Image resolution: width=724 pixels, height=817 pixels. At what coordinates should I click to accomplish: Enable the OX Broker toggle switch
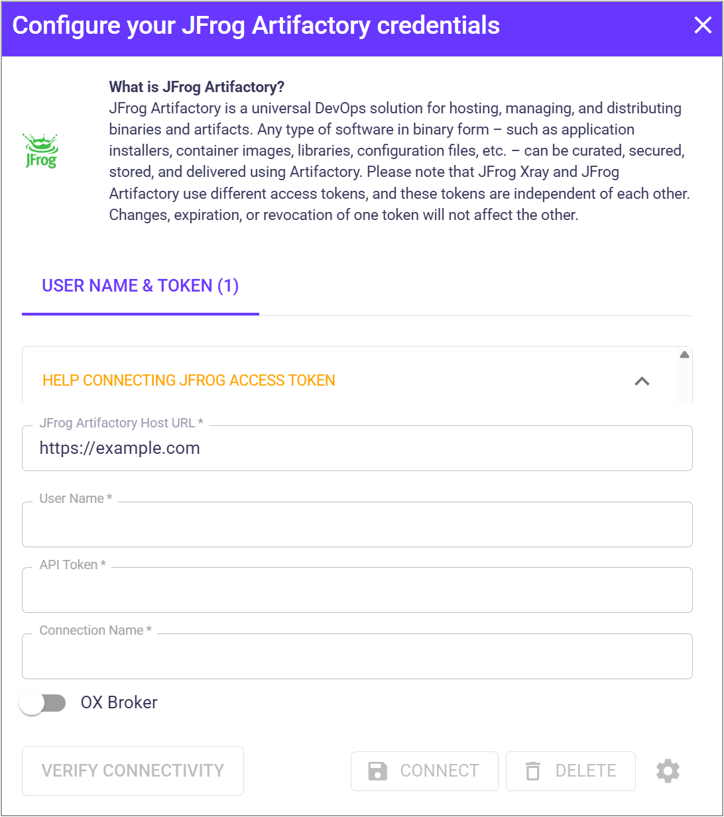(x=43, y=703)
